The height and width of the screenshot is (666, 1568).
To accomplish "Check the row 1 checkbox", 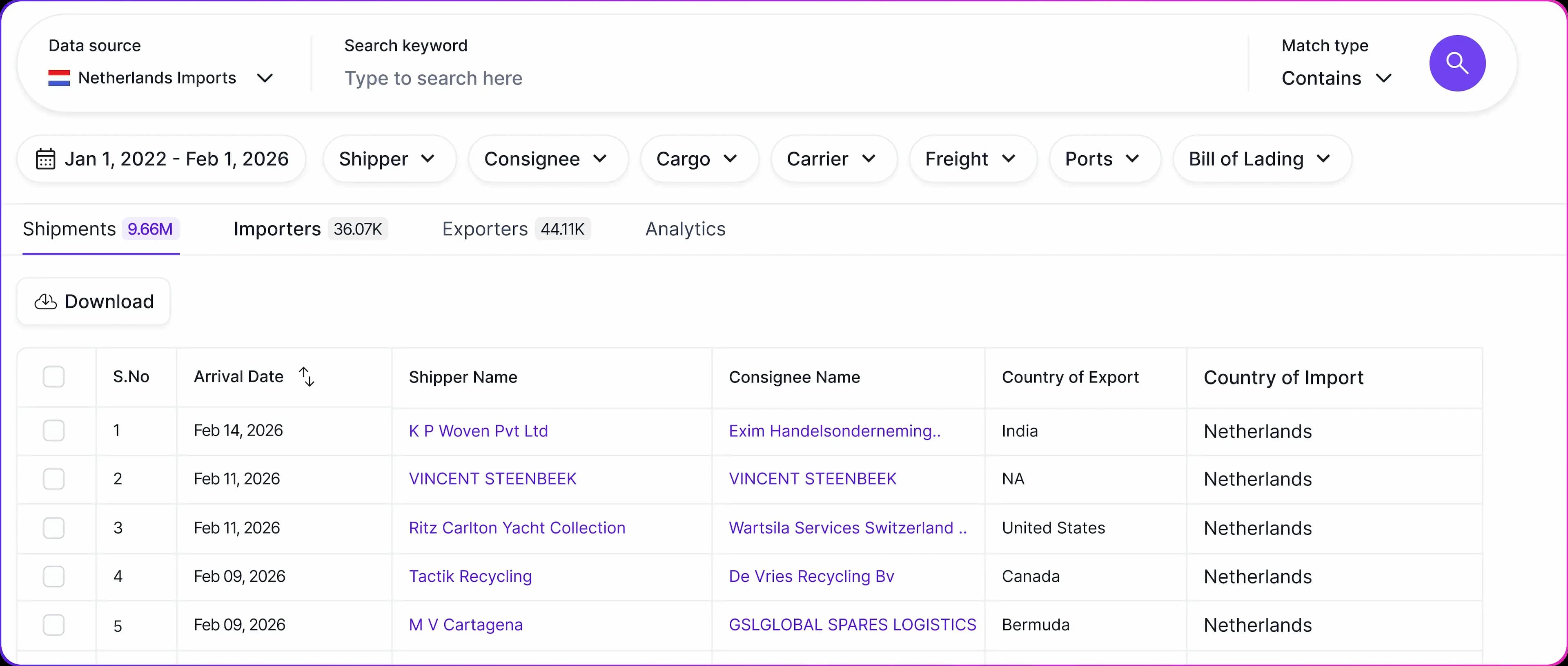I will pyautogui.click(x=53, y=431).
